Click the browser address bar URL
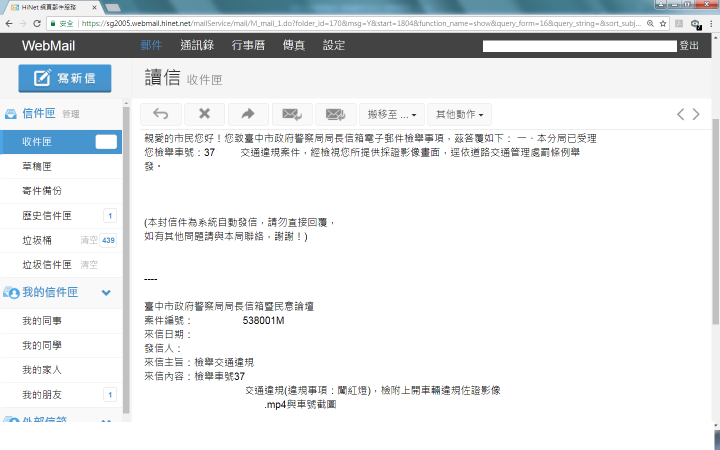This screenshot has width=720, height=450. click(361, 23)
